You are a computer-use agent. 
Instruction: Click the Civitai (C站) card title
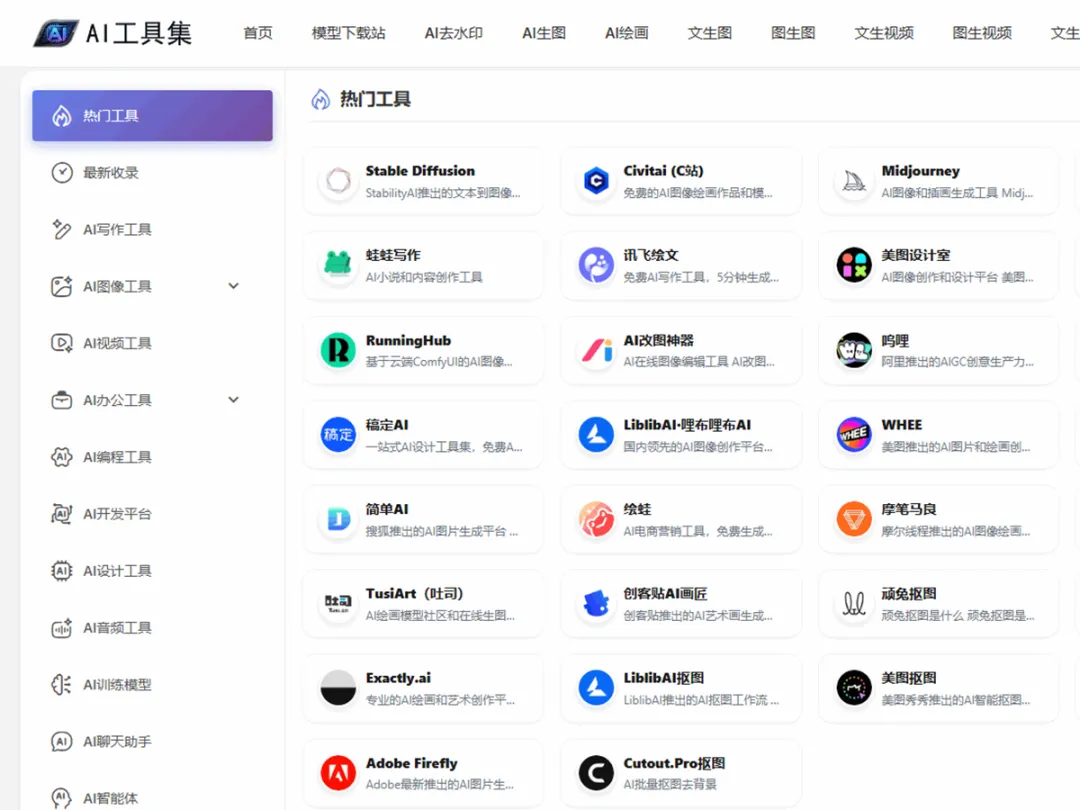[x=663, y=171]
